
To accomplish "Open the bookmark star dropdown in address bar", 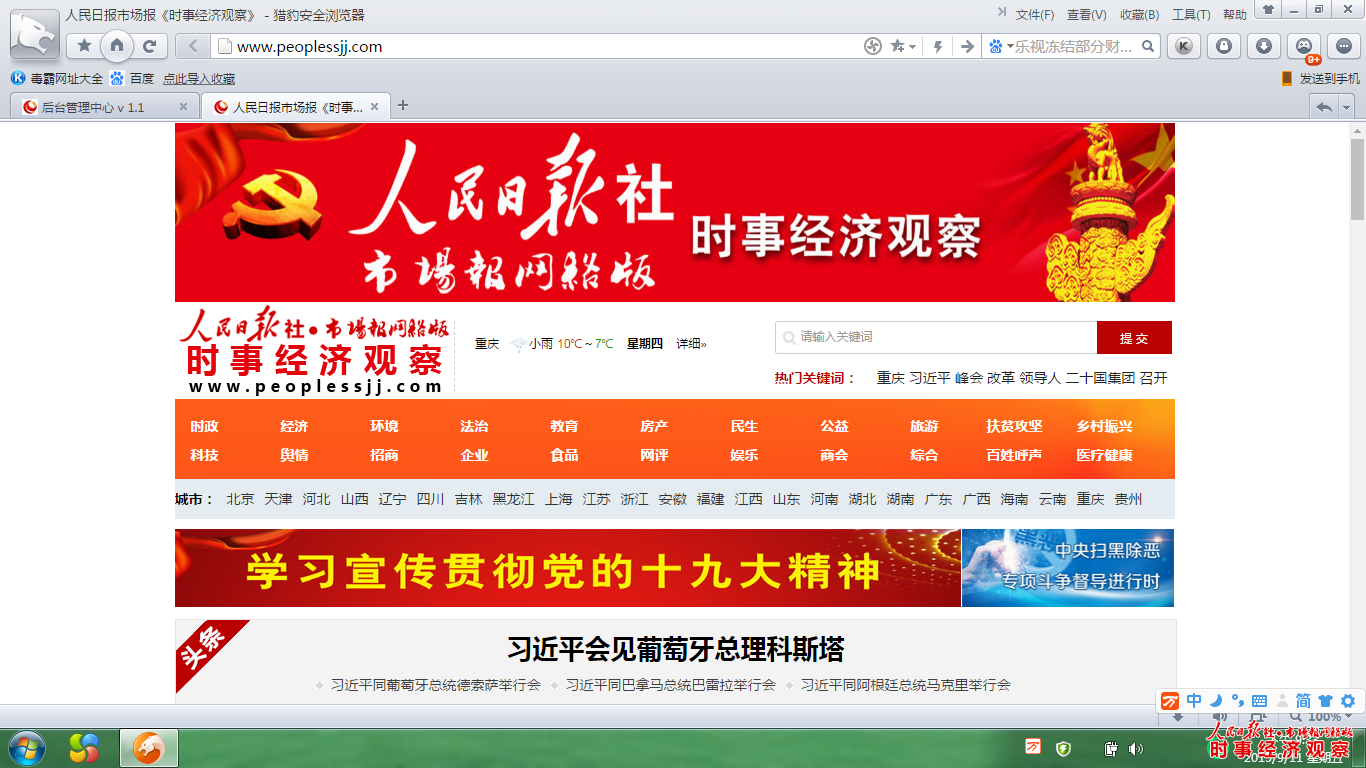I will click(x=904, y=46).
